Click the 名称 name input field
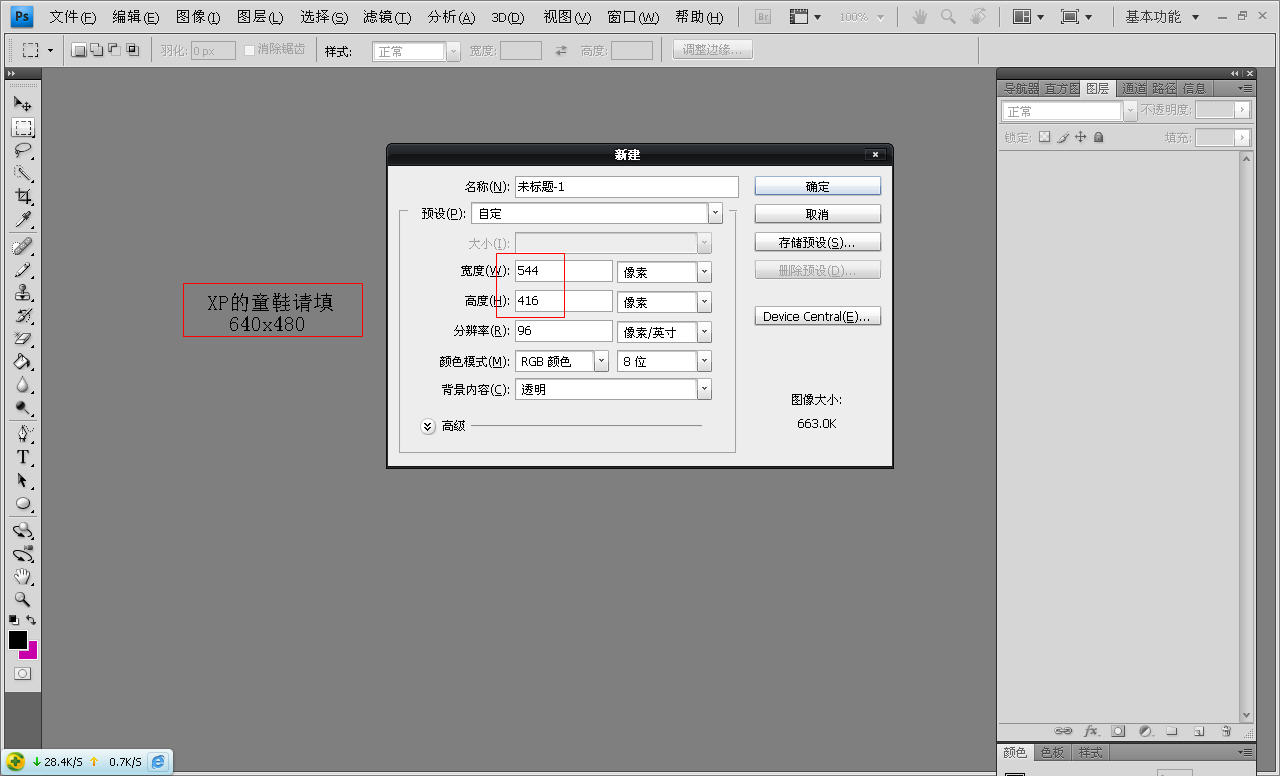This screenshot has width=1280, height=776. coord(626,186)
